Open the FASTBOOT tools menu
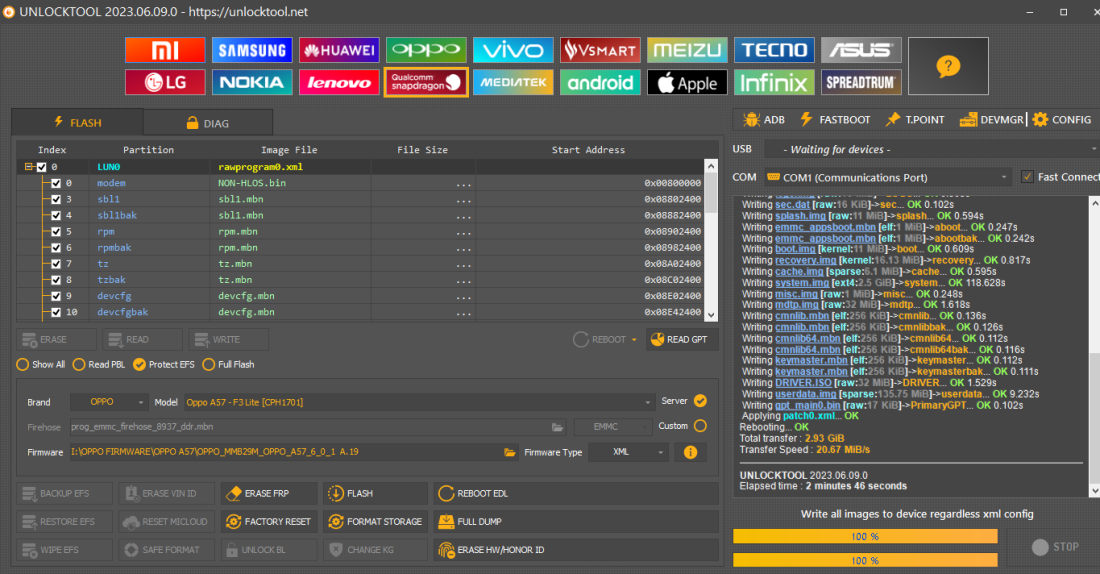The image size is (1100, 574). click(x=835, y=119)
